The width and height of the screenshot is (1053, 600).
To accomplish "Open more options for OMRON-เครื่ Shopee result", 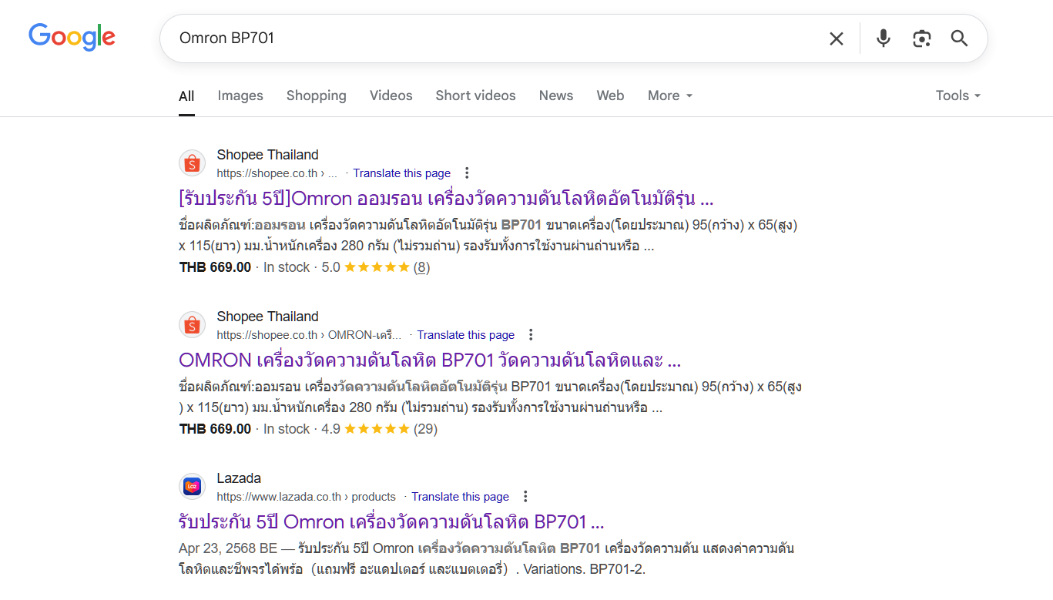I will tap(531, 335).
